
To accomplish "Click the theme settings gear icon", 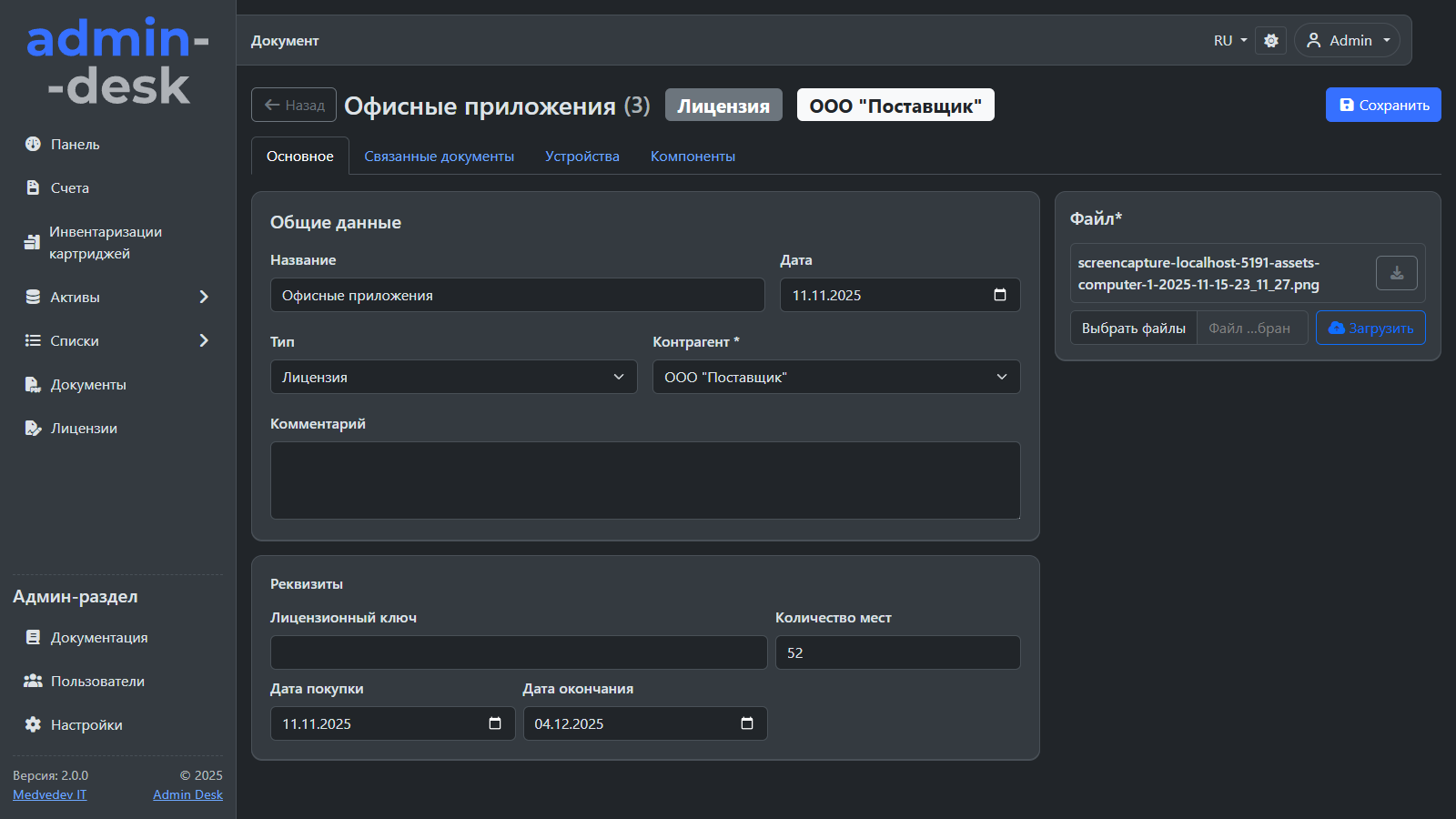I will [1270, 41].
